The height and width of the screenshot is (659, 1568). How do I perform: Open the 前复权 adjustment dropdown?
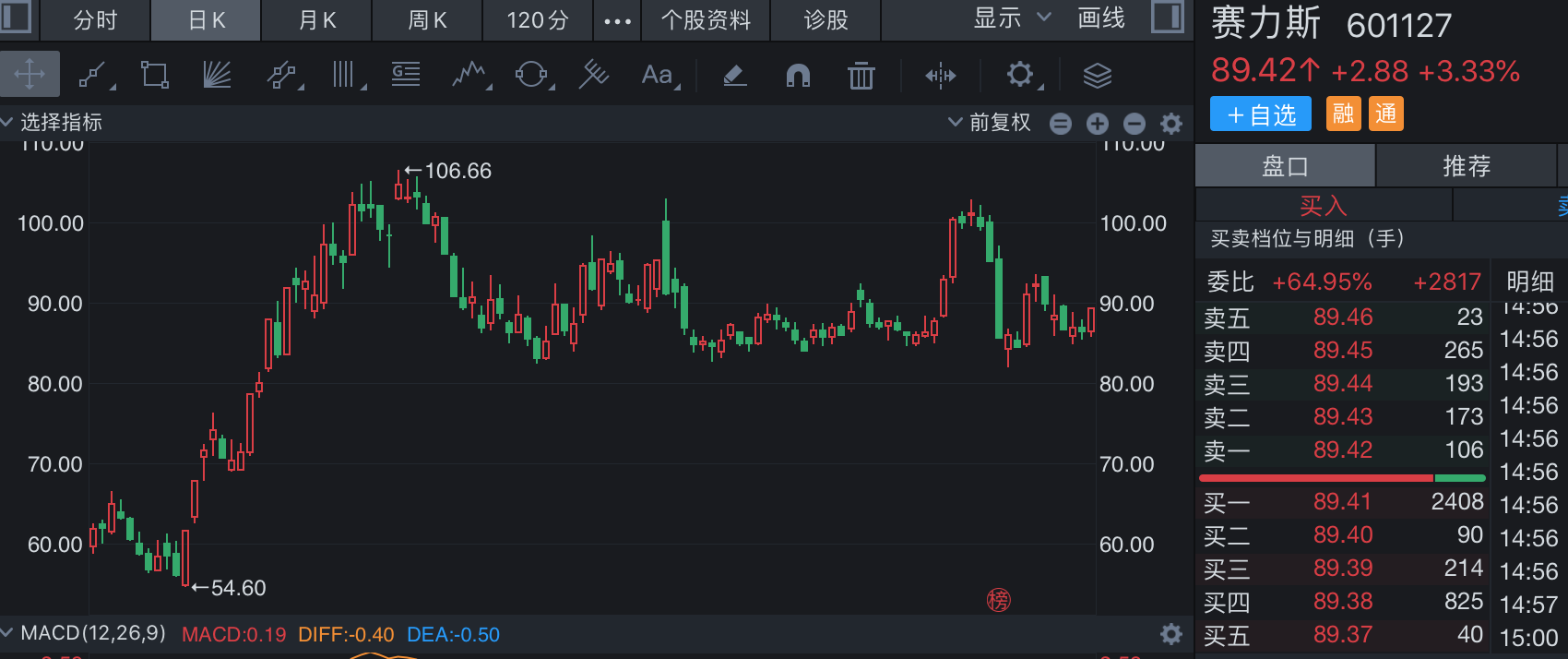click(990, 122)
